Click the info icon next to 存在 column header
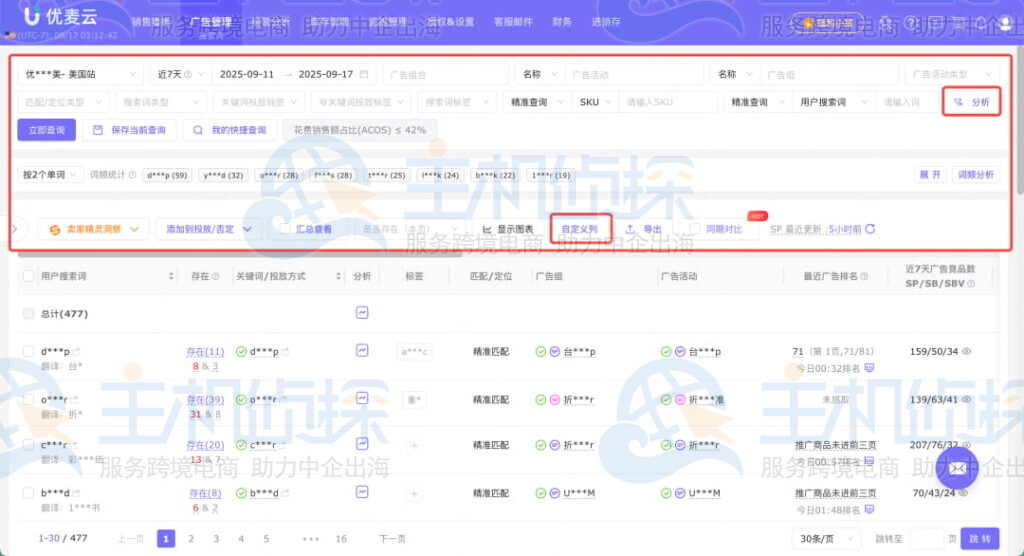This screenshot has height=556, width=1024. pyautogui.click(x=216, y=276)
